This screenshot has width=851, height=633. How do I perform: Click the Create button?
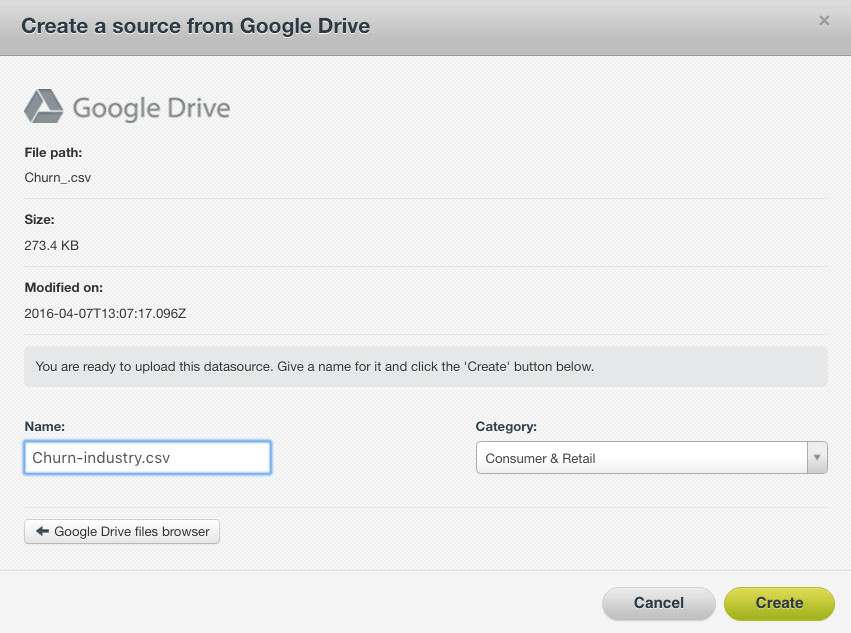(x=779, y=603)
